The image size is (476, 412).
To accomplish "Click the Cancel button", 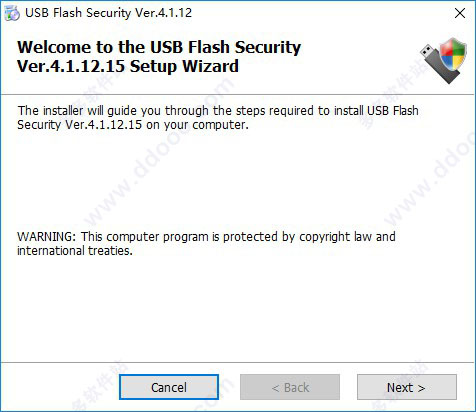I will click(169, 387).
